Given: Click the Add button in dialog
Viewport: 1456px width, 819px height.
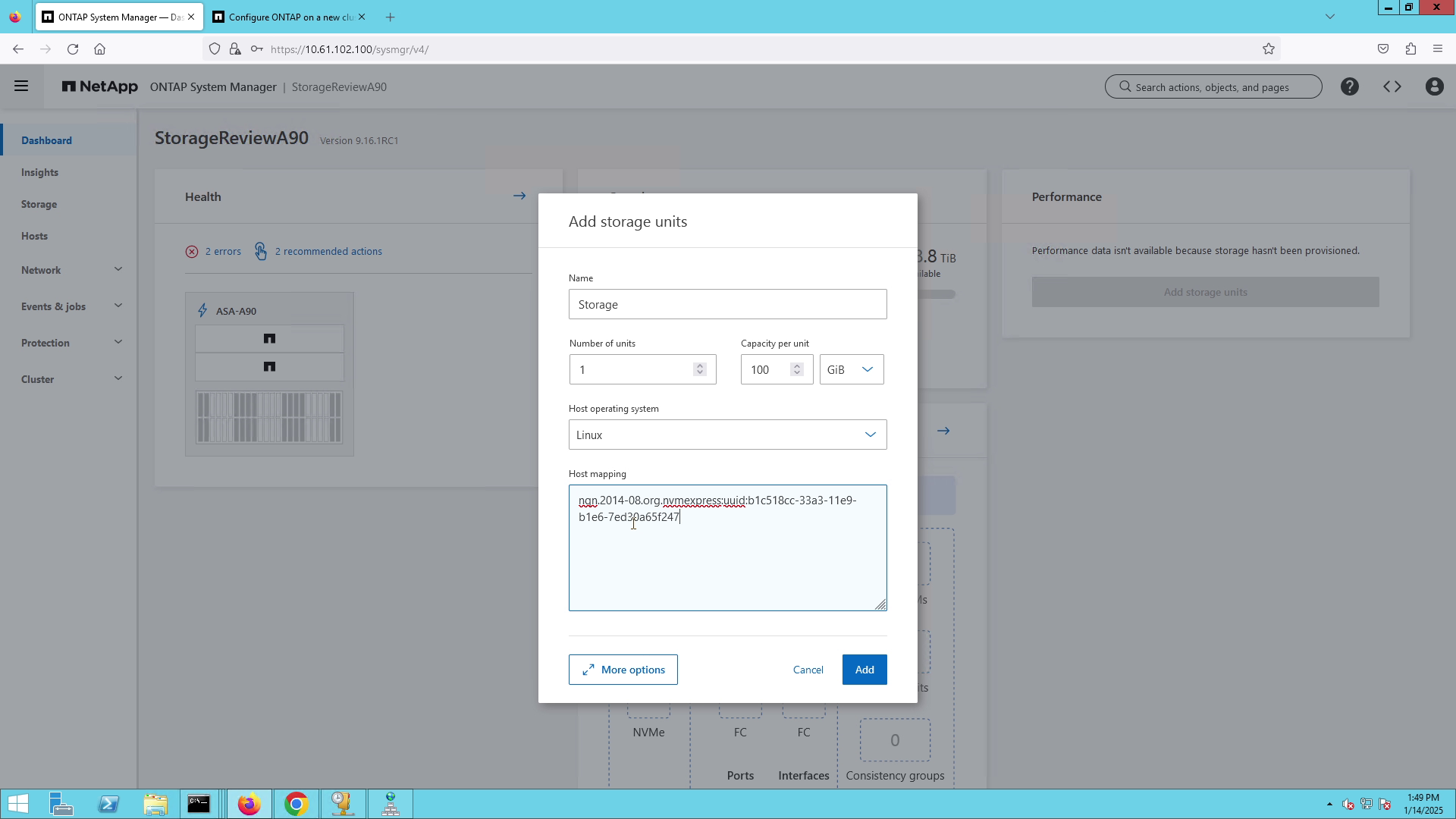Looking at the screenshot, I should click(x=864, y=670).
